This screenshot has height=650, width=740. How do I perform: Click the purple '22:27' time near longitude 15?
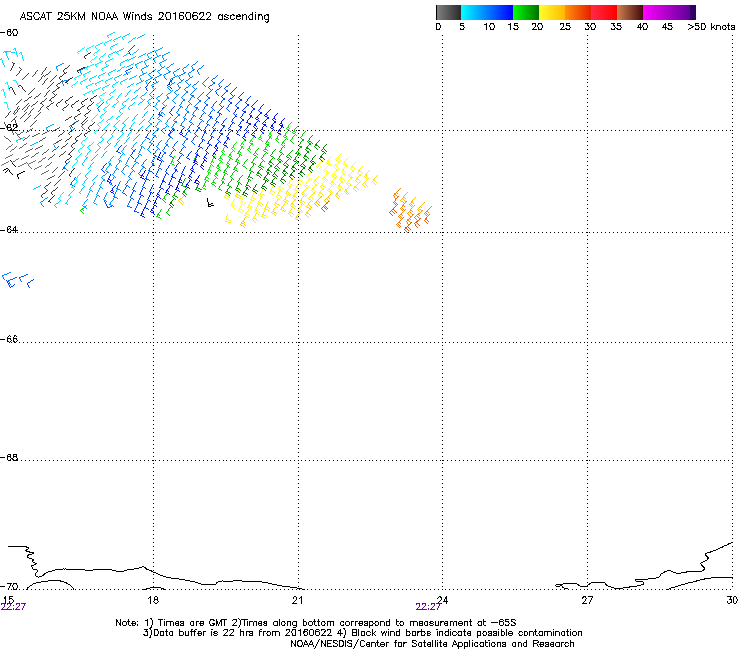[13, 607]
